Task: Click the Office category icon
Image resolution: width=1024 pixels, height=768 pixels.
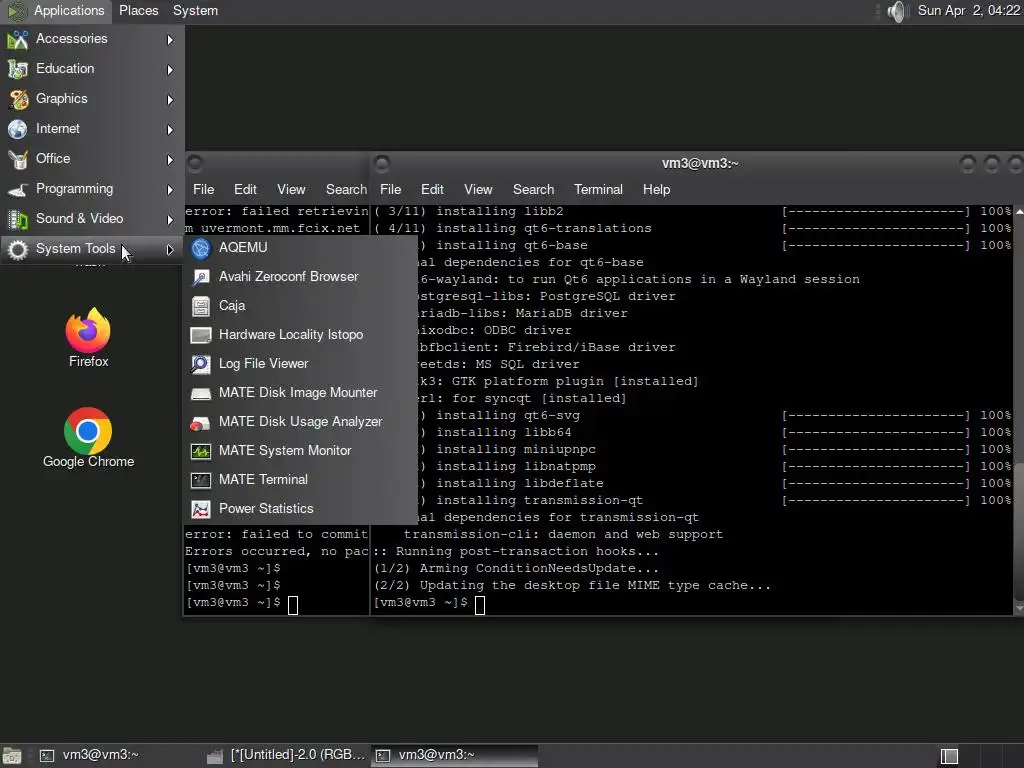Action: pyautogui.click(x=18, y=159)
